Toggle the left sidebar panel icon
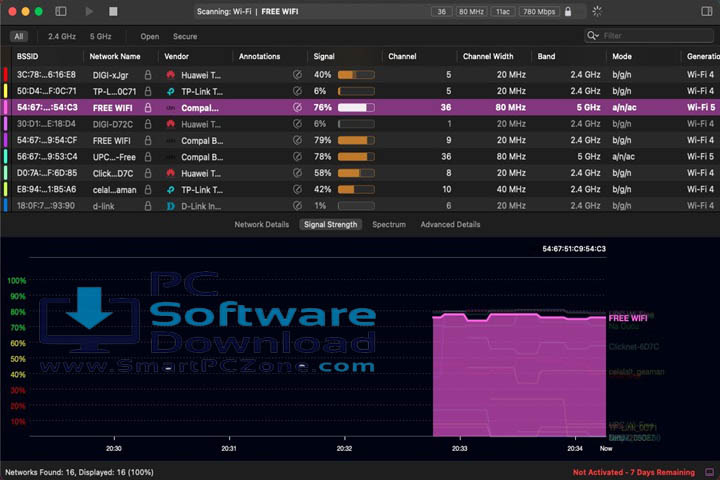The width and height of the screenshot is (720, 480). [x=61, y=11]
